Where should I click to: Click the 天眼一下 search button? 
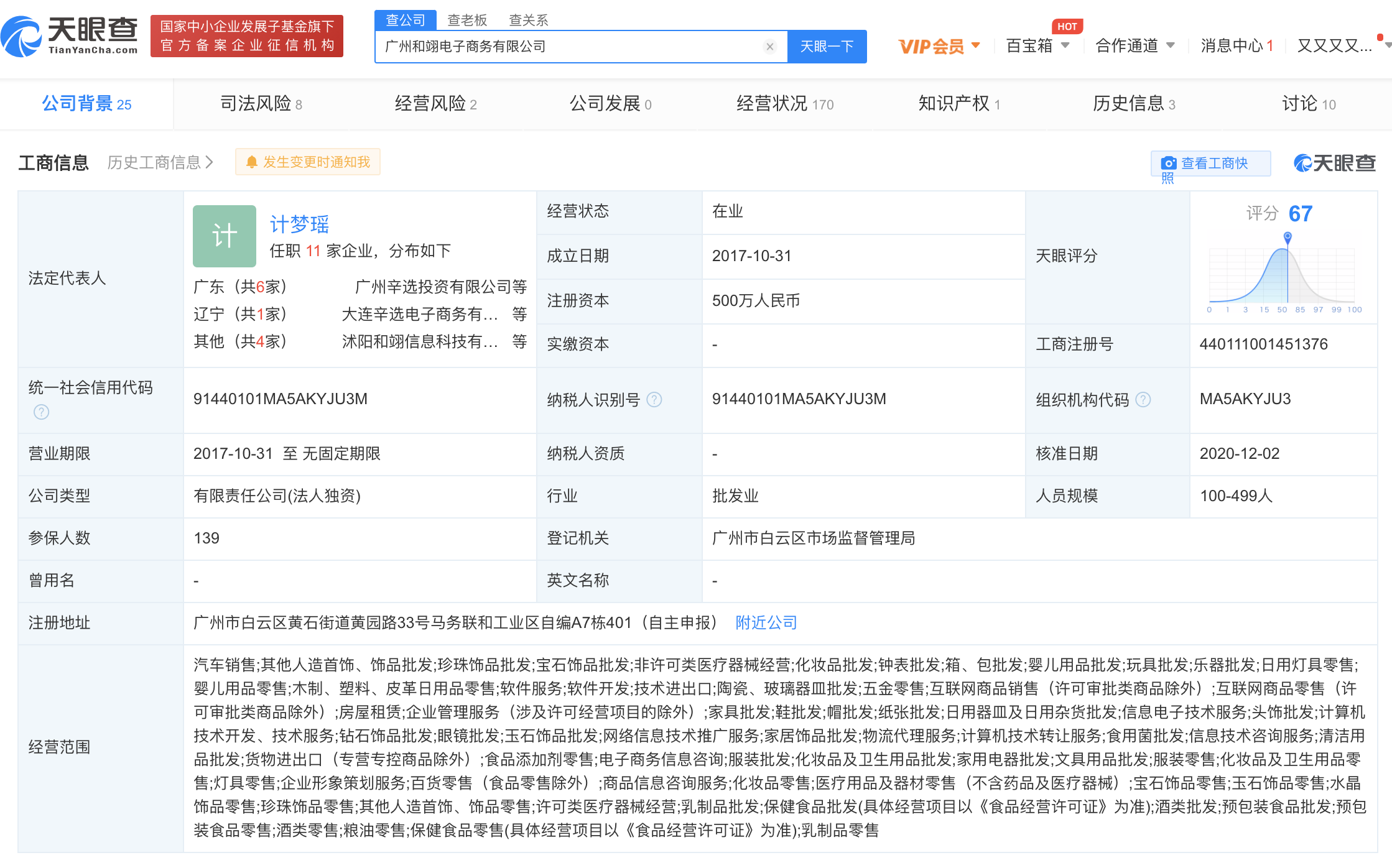point(827,47)
